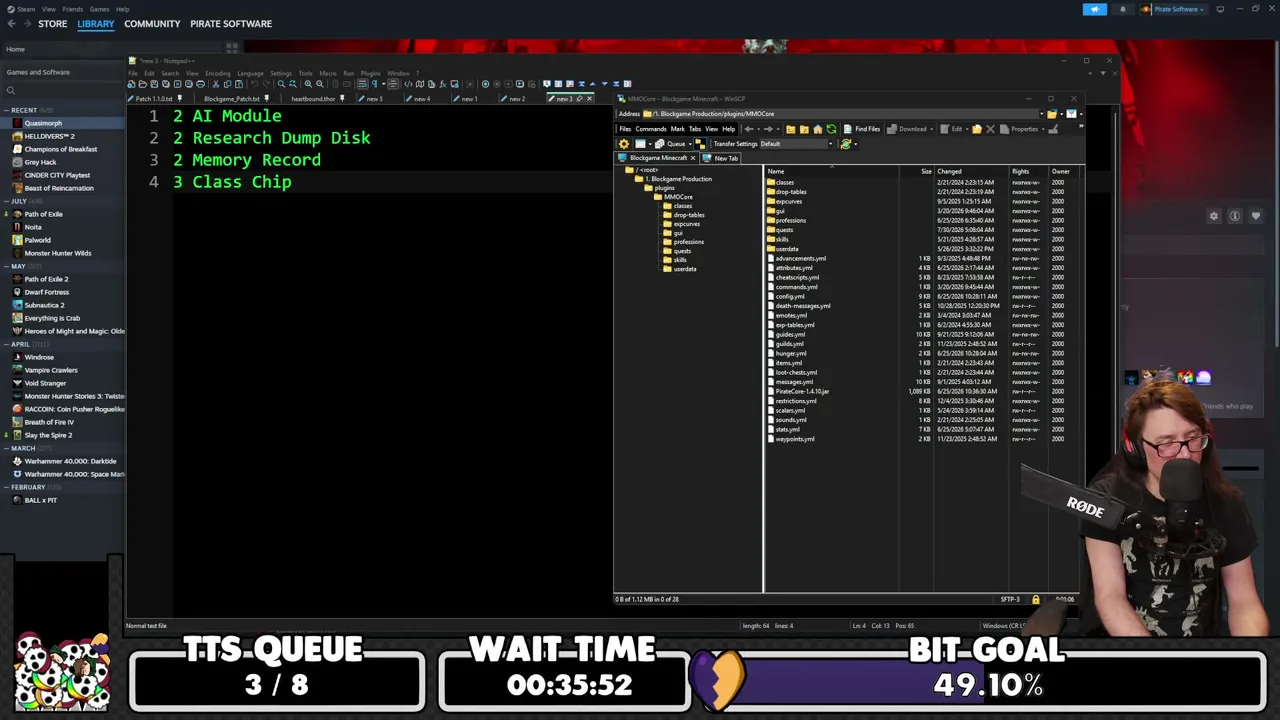Close the Blockgame Minecraft session tab
This screenshot has height=720, width=1280.
pyautogui.click(x=693, y=158)
